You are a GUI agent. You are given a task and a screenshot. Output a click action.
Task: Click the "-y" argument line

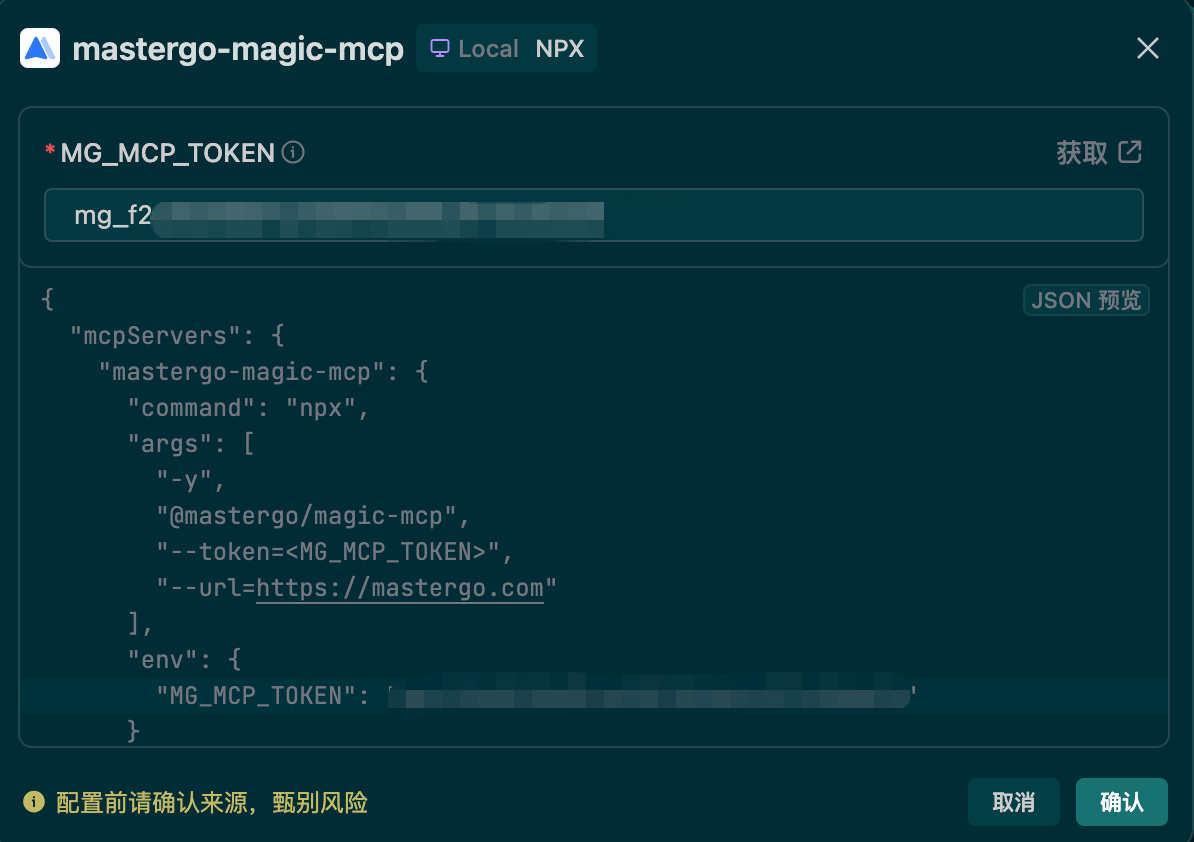pyautogui.click(x=190, y=480)
